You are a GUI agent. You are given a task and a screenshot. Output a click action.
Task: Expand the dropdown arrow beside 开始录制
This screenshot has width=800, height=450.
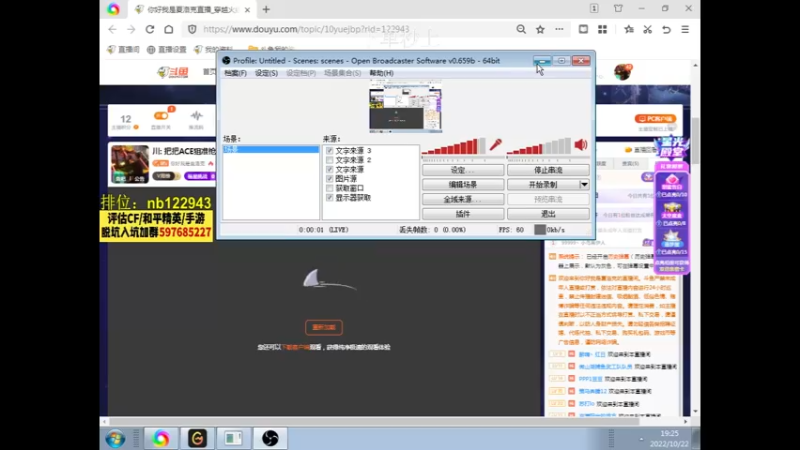[584, 185]
